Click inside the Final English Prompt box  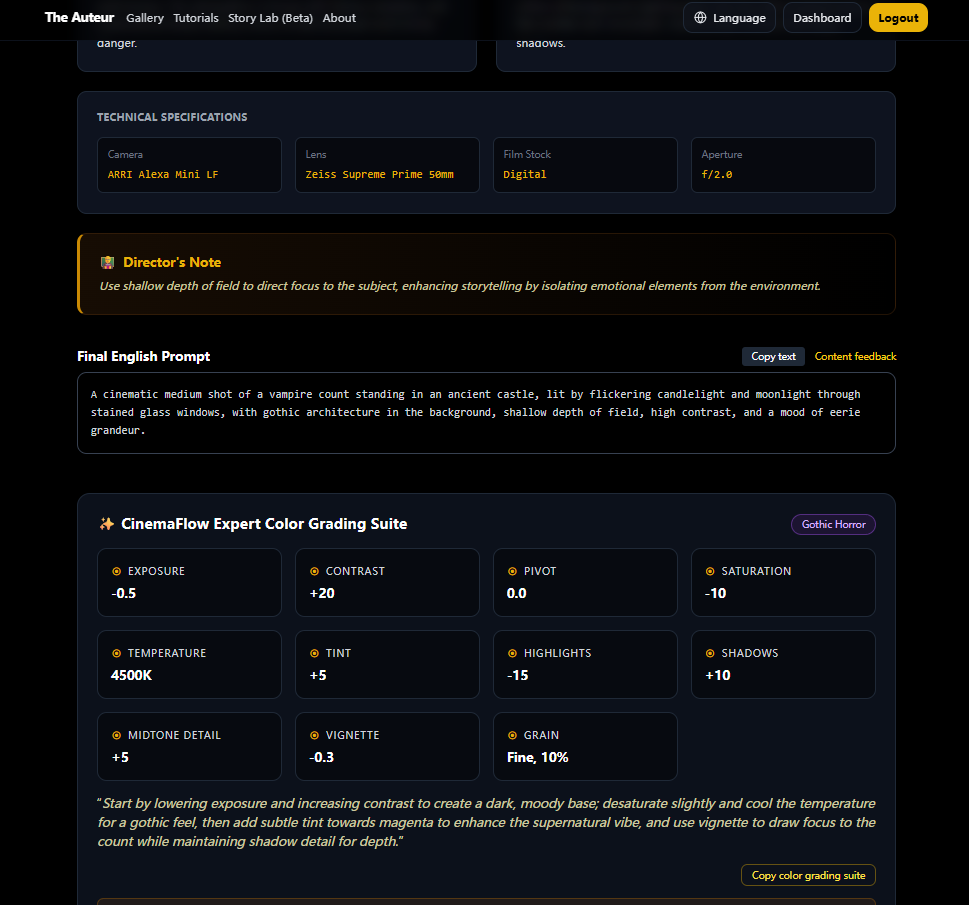click(486, 413)
